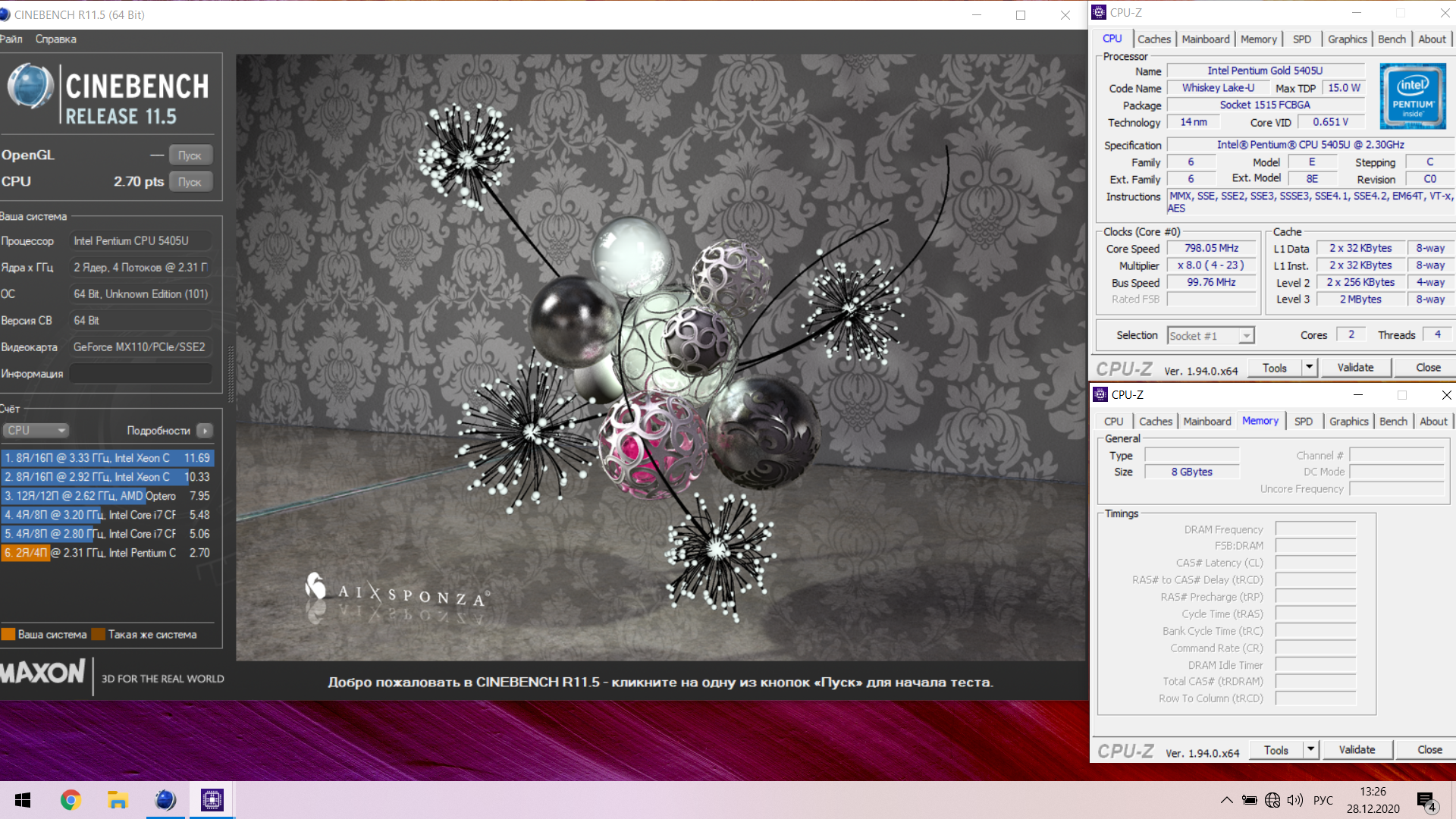Image resolution: width=1456 pixels, height=819 pixels.
Task: Click the Информация input field
Action: click(141, 374)
